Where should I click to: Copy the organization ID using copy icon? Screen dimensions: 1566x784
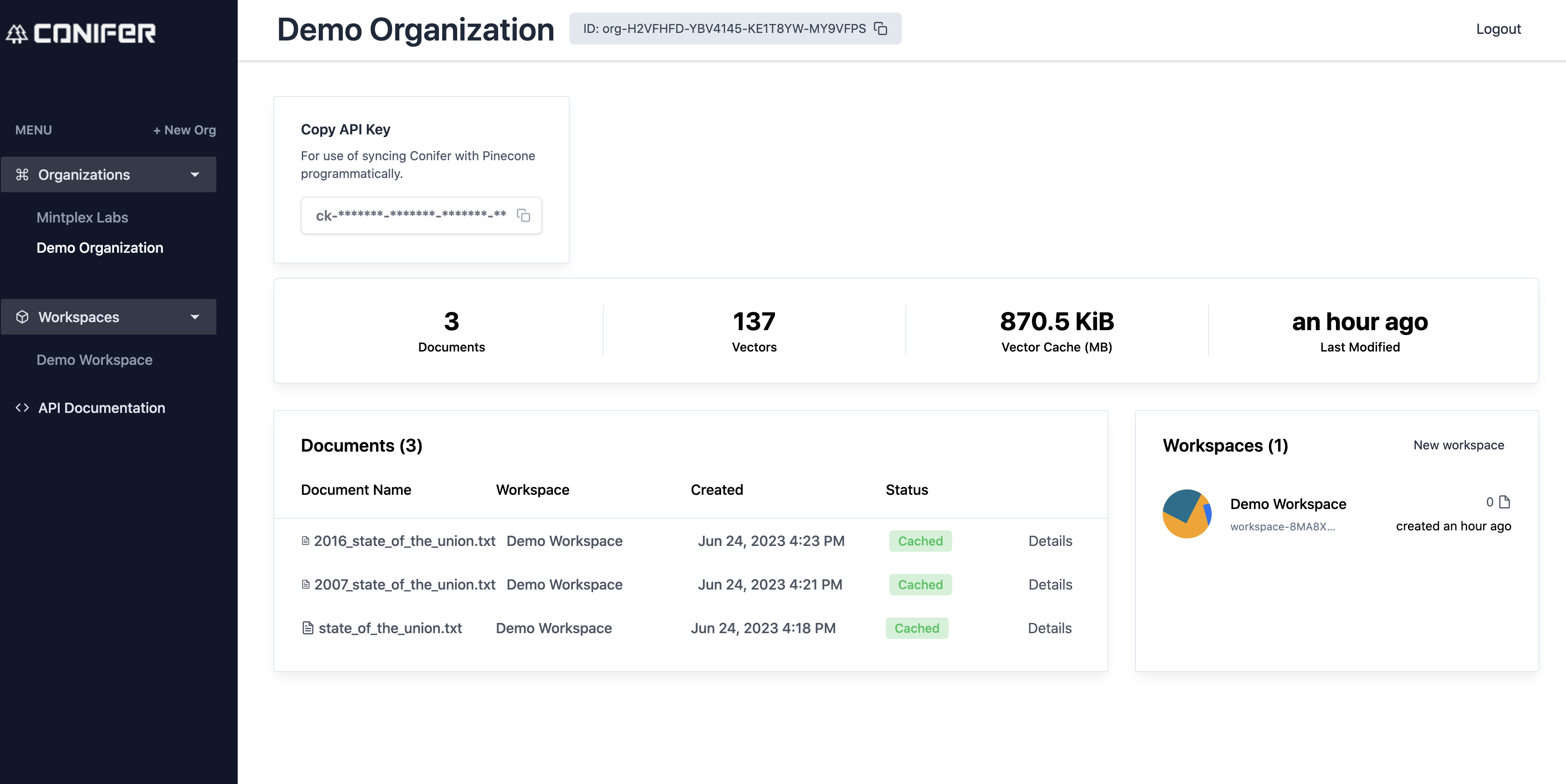tap(880, 28)
